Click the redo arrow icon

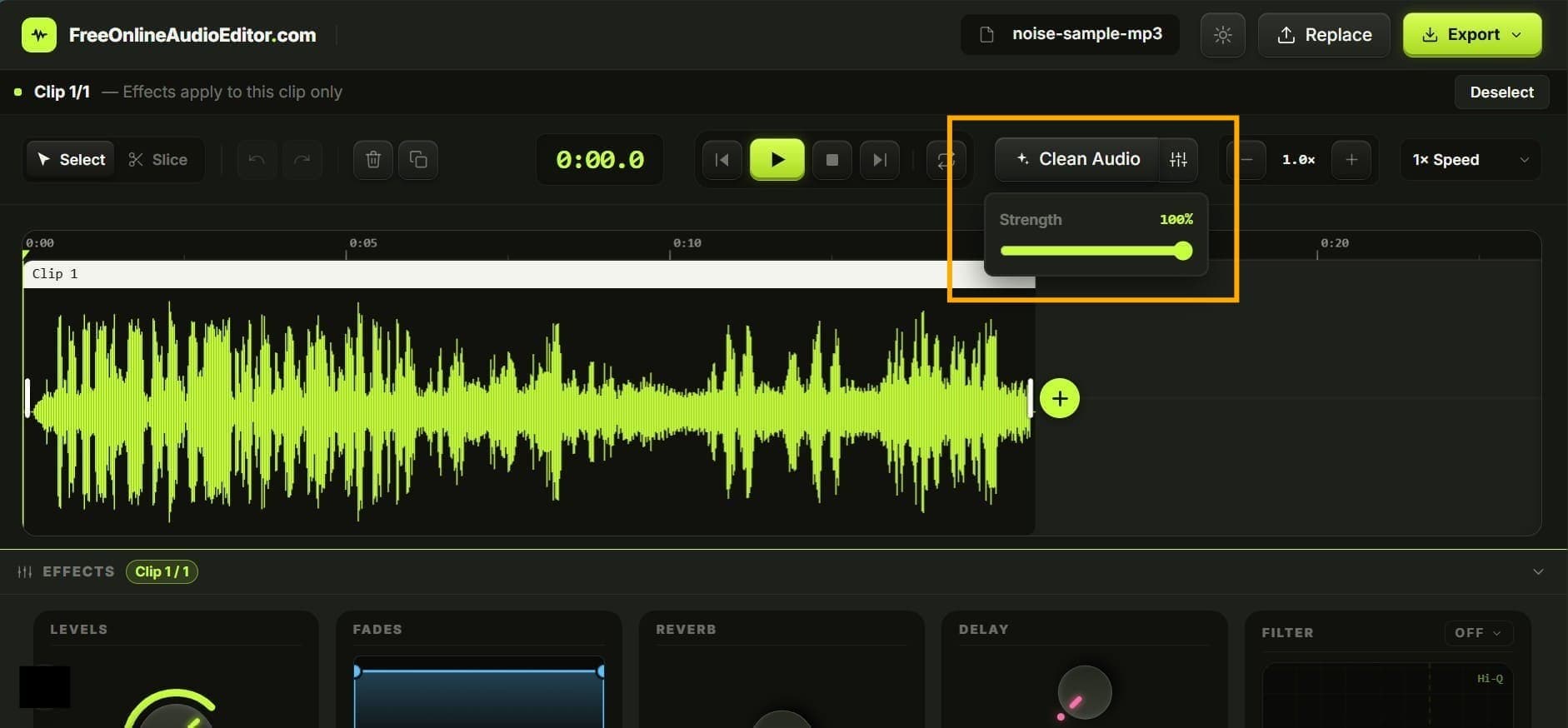(302, 159)
